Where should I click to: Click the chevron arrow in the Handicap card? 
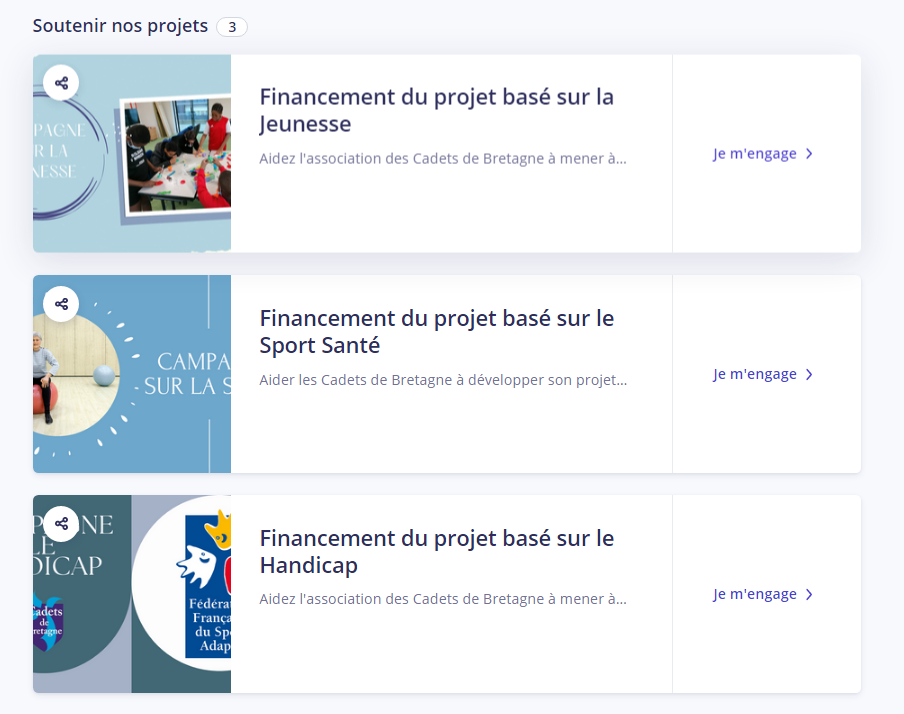809,595
